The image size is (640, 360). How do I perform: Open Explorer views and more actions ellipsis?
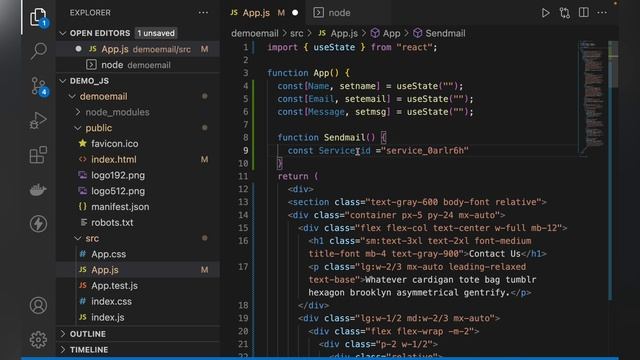click(x=203, y=13)
